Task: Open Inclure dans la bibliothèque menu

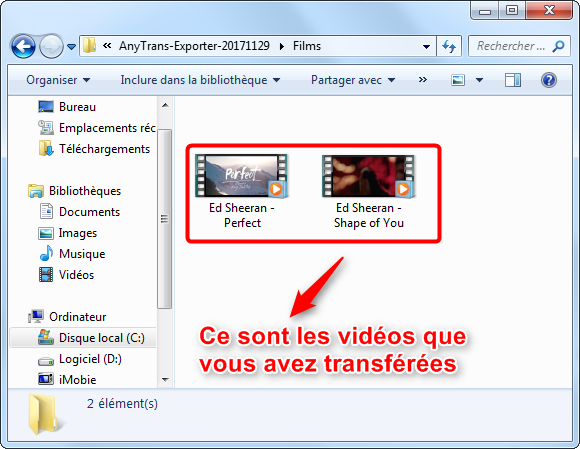Action: click(200, 80)
